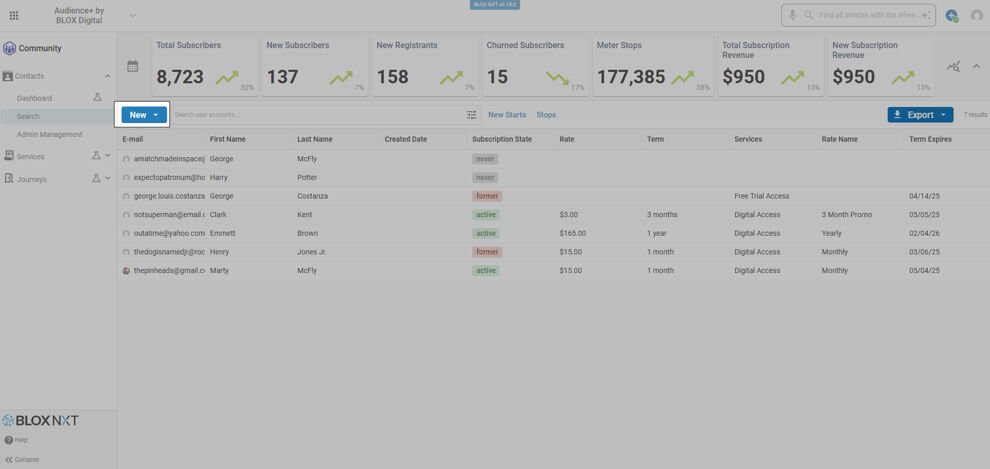Open the analytics chart explore icon
Screen dimensions: 990x469
[953, 67]
